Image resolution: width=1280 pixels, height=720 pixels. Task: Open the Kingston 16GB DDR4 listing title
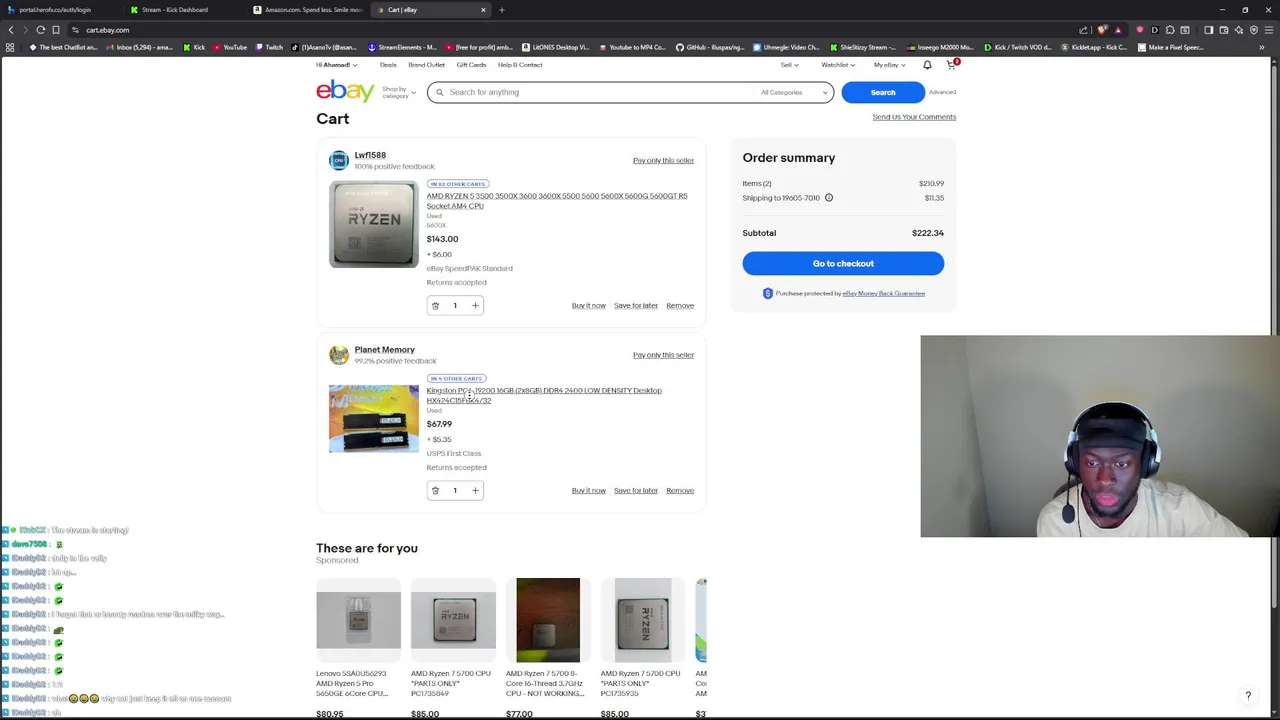tap(544, 395)
